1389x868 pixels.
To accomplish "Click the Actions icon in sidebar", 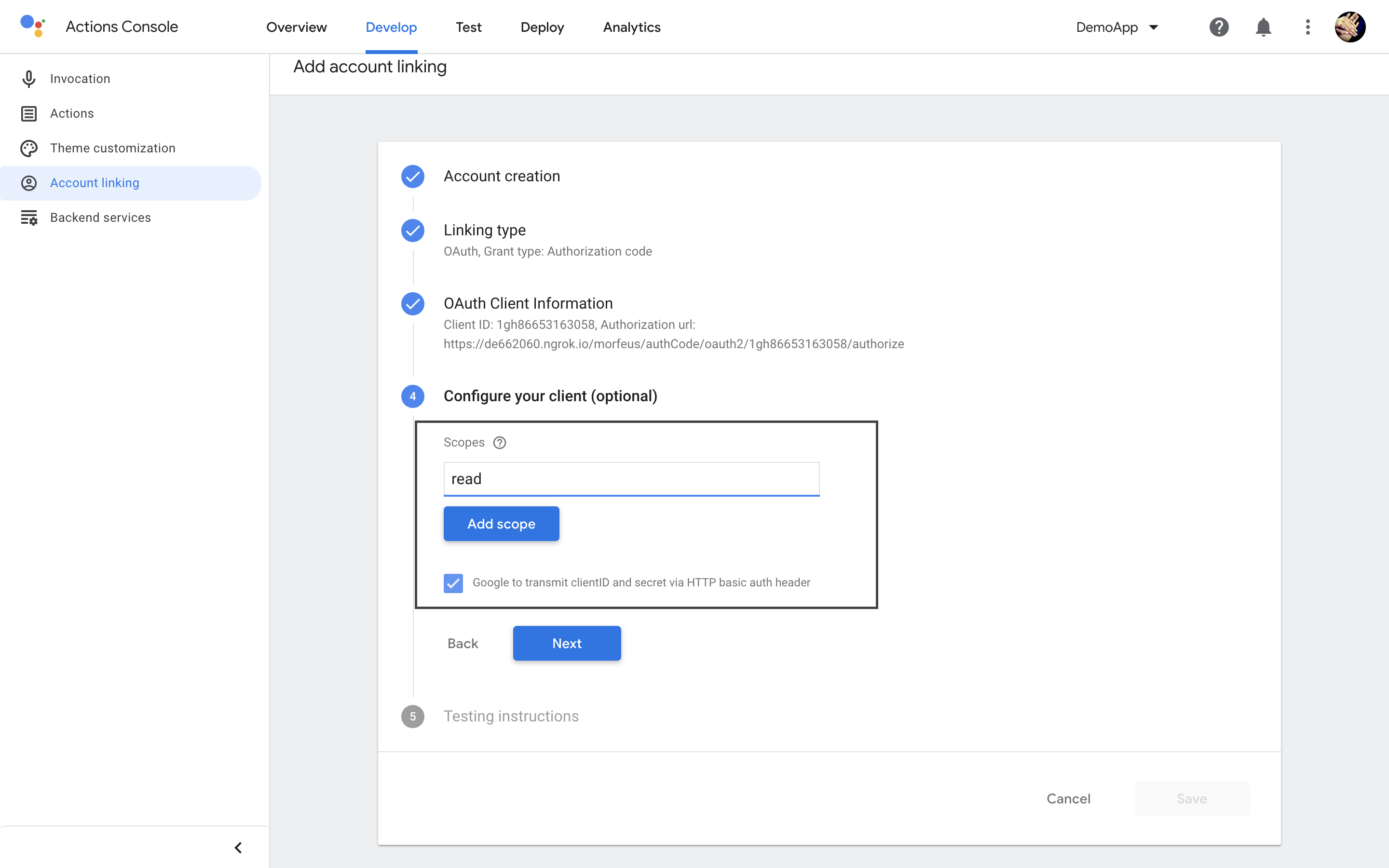I will [29, 113].
